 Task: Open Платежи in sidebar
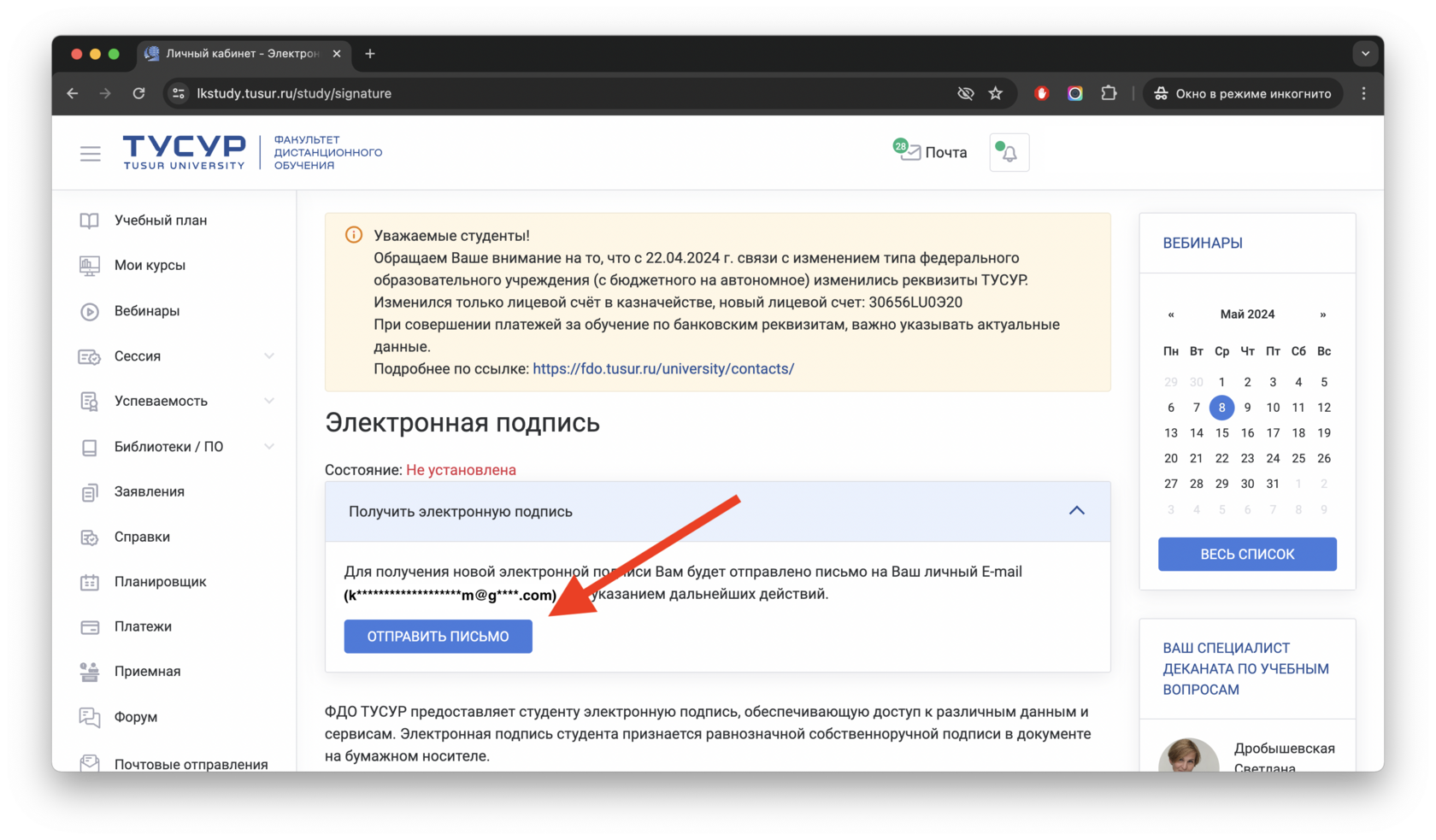click(x=143, y=627)
